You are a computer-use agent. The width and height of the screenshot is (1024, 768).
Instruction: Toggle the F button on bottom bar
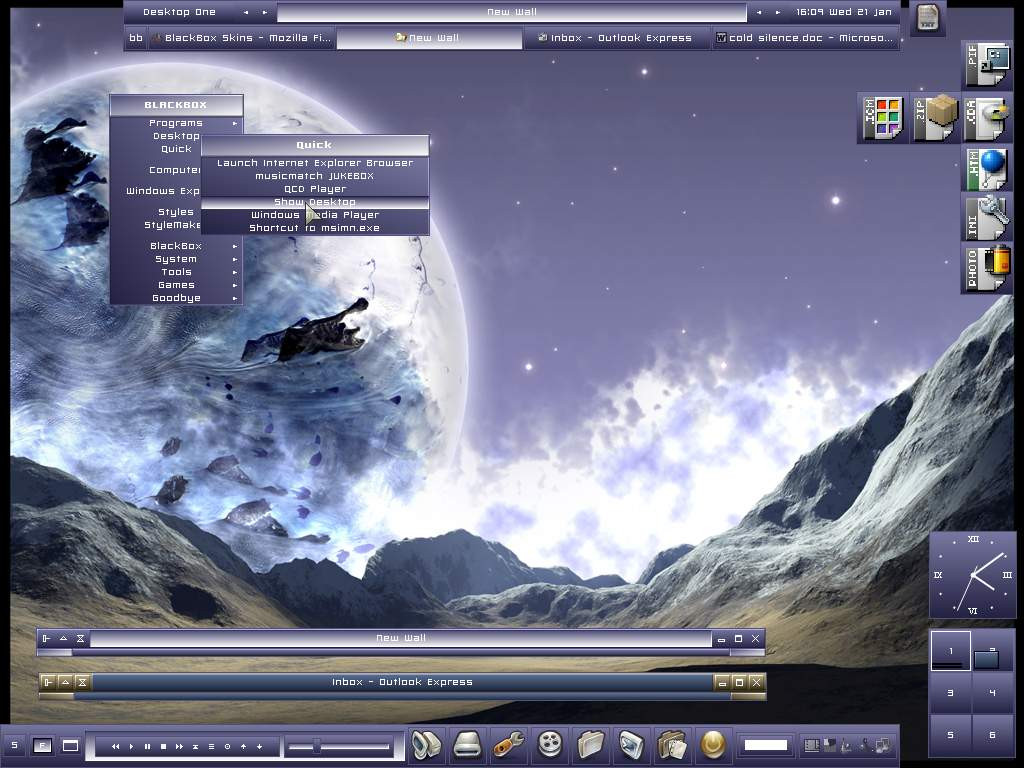tap(42, 745)
